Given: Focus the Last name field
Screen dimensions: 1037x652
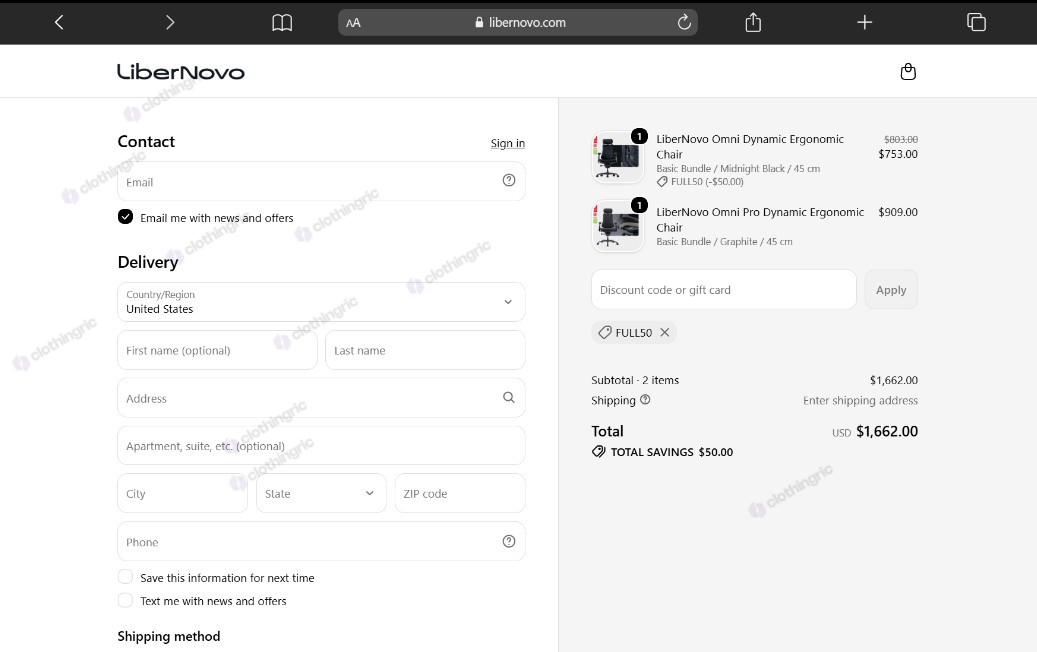Looking at the screenshot, I should point(425,350).
